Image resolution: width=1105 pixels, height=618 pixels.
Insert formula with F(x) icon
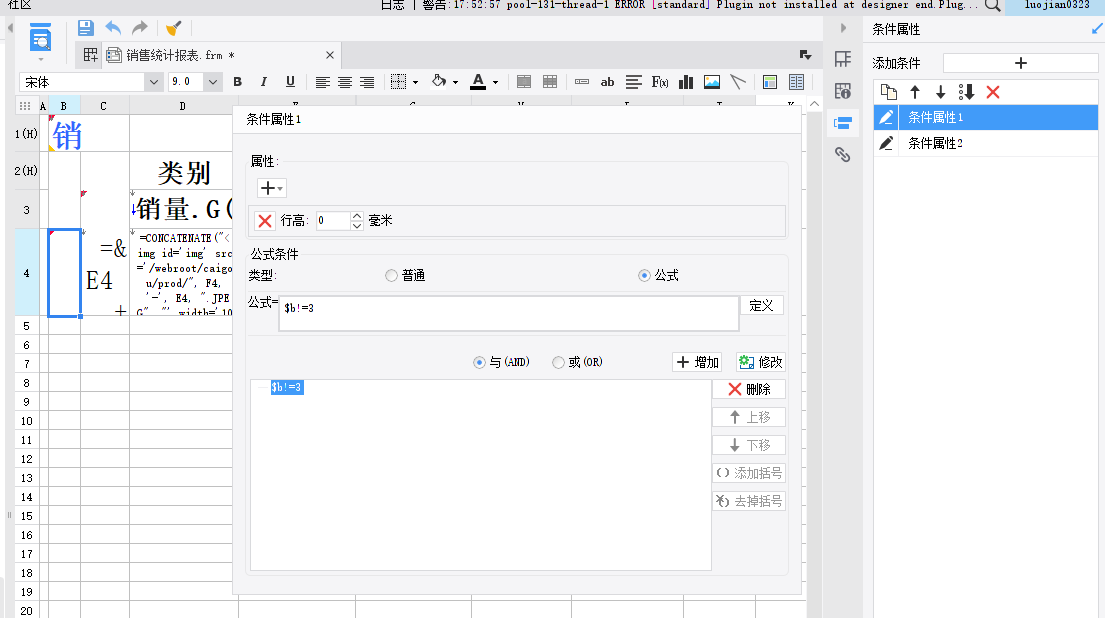660,82
